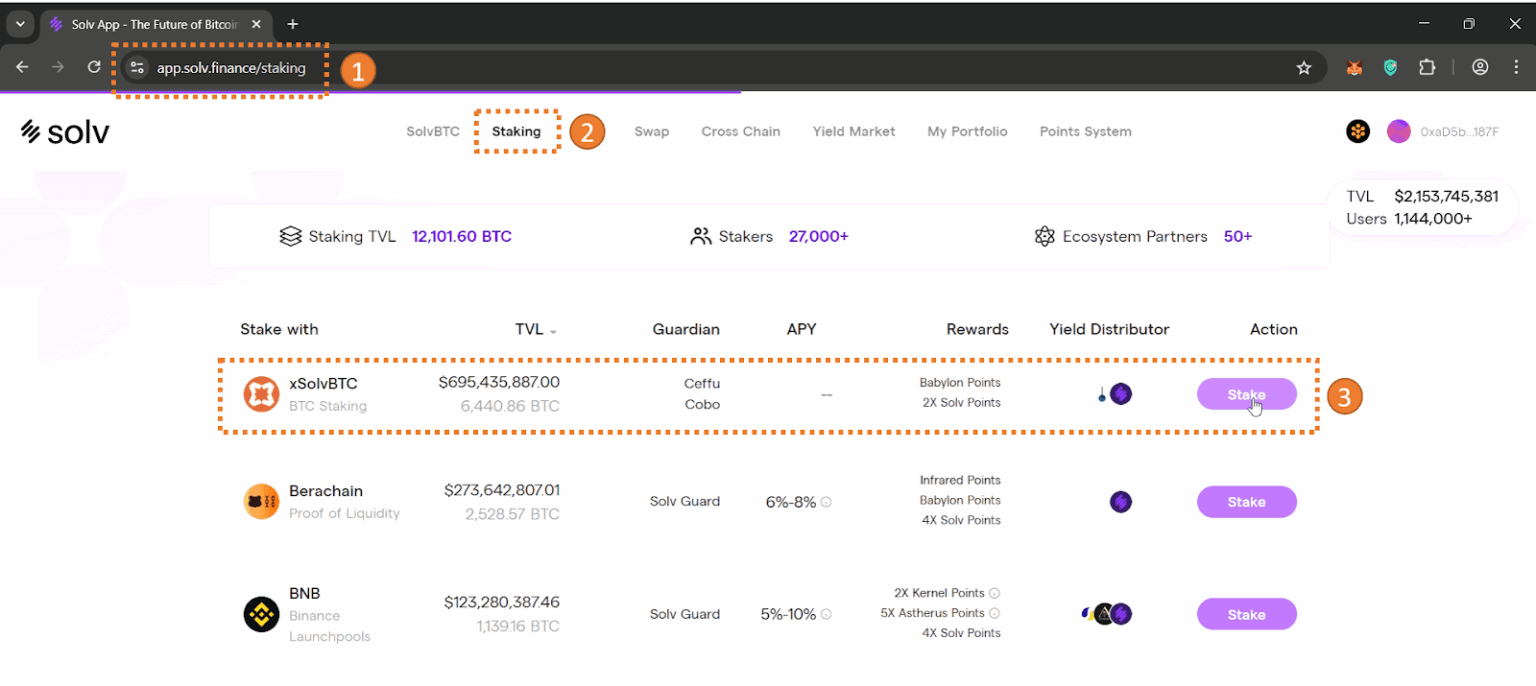Show Berachain APY info tooltip icon
Image resolution: width=1536 pixels, height=686 pixels.
coord(827,502)
